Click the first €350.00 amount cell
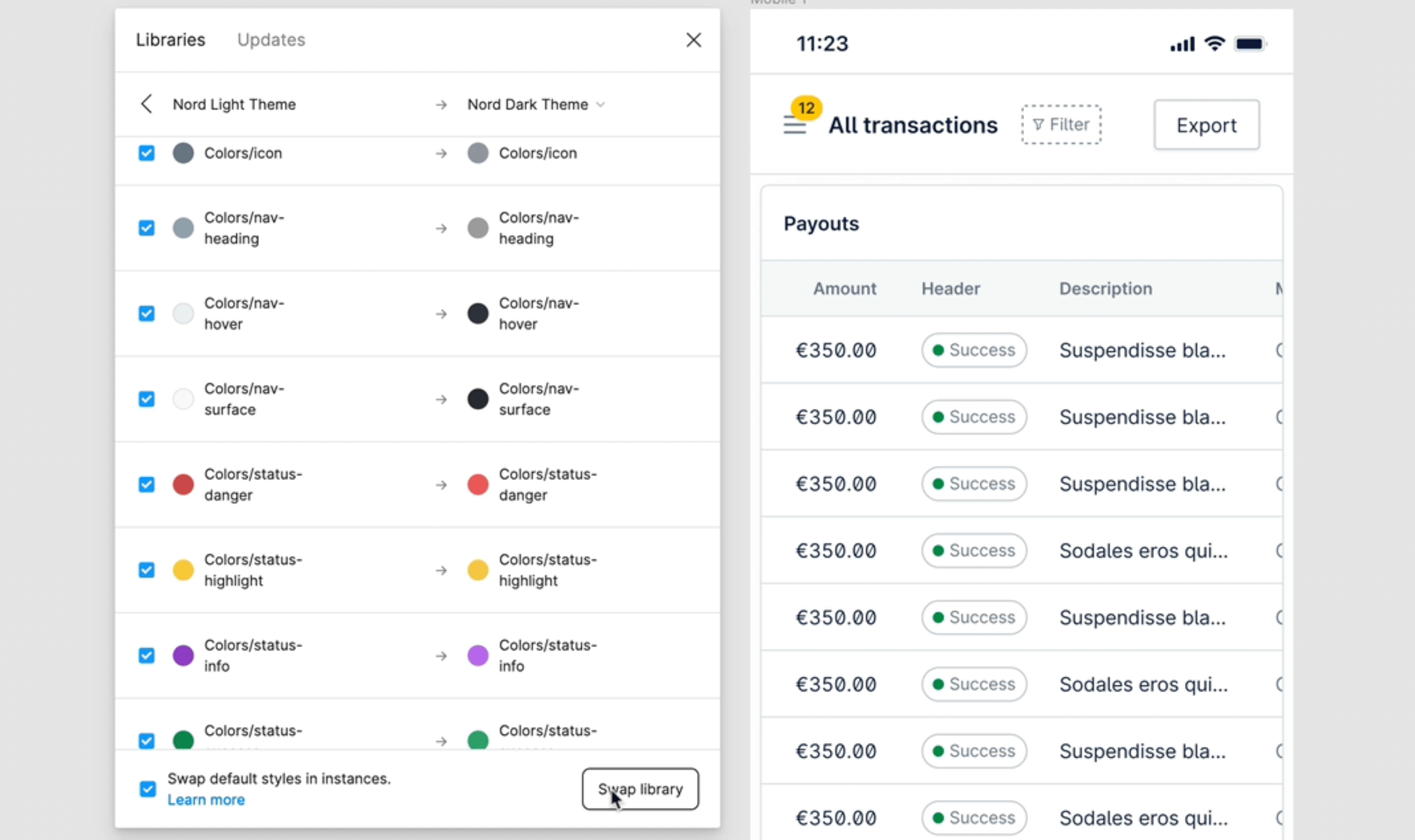The height and width of the screenshot is (840, 1415). [x=836, y=350]
